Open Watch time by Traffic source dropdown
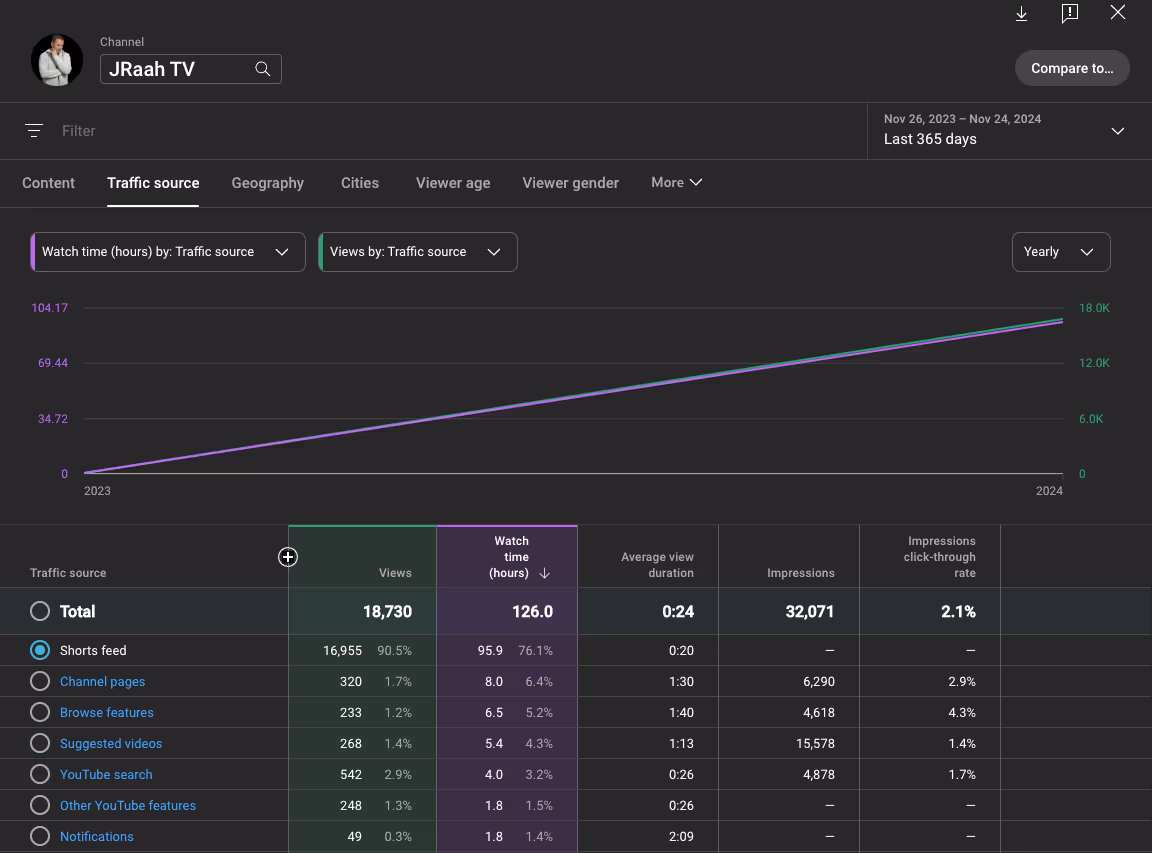The width and height of the screenshot is (1152, 853). click(x=168, y=252)
